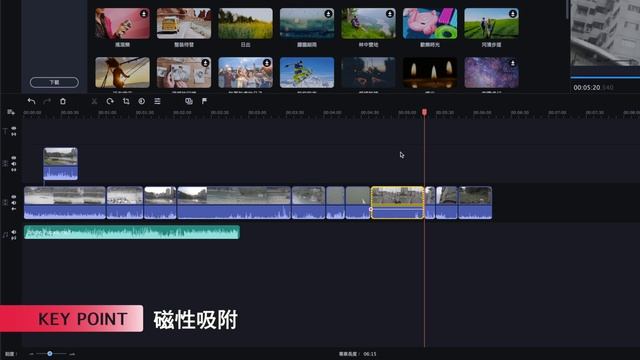The width and height of the screenshot is (640, 360).
Task: Rotate the selected clip
Action: (110, 101)
